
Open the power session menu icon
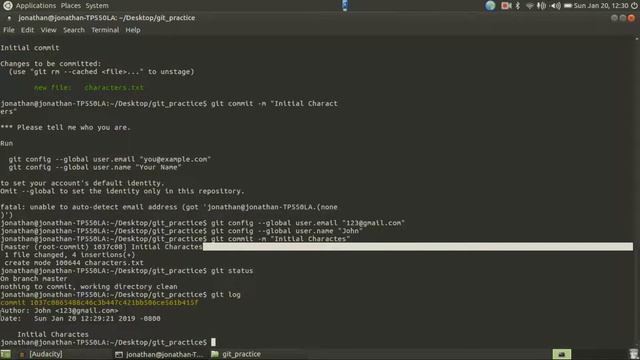[634, 5]
